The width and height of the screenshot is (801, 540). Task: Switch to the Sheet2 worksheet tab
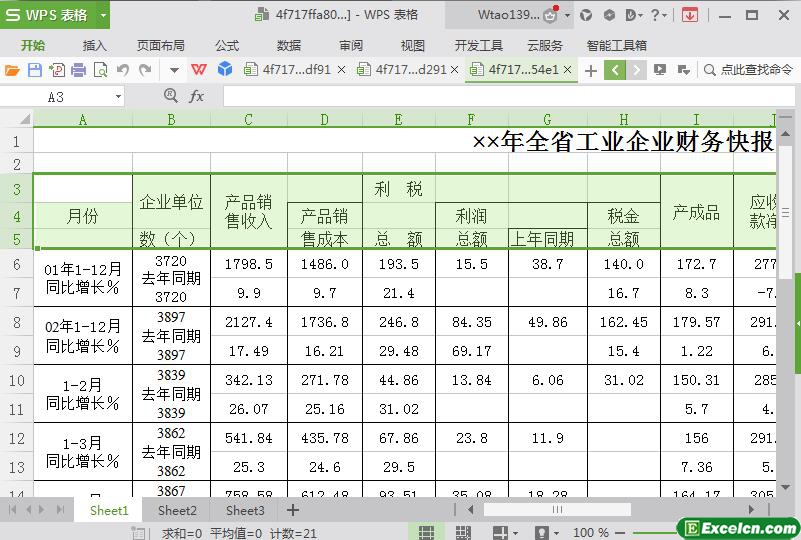(177, 510)
